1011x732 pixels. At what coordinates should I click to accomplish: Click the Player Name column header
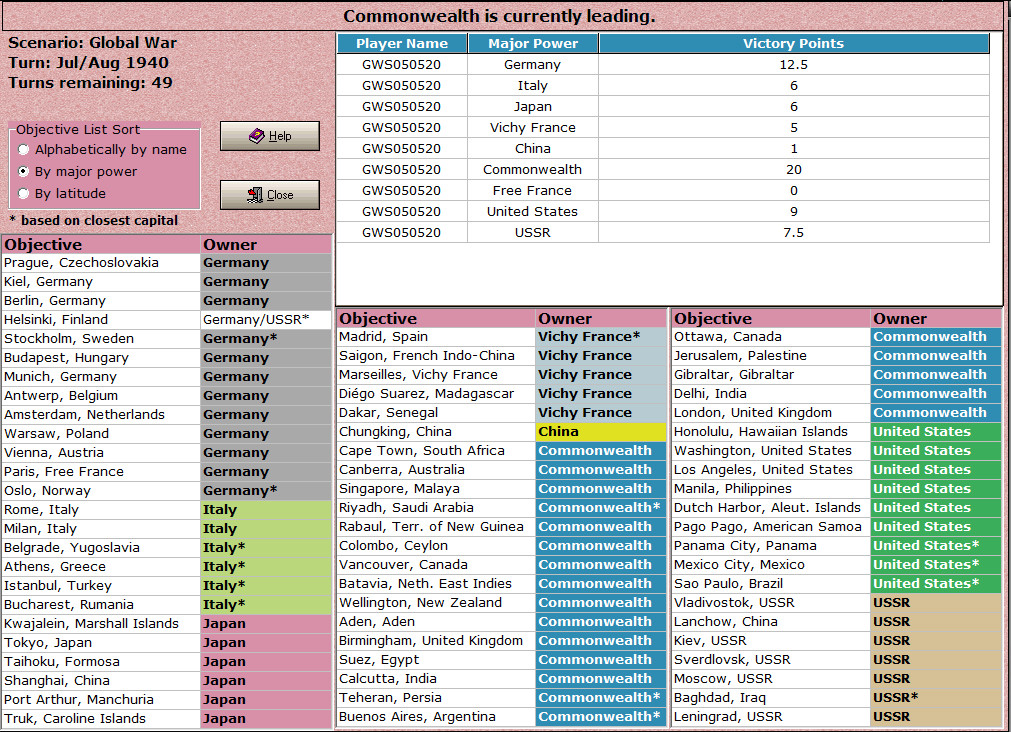402,43
